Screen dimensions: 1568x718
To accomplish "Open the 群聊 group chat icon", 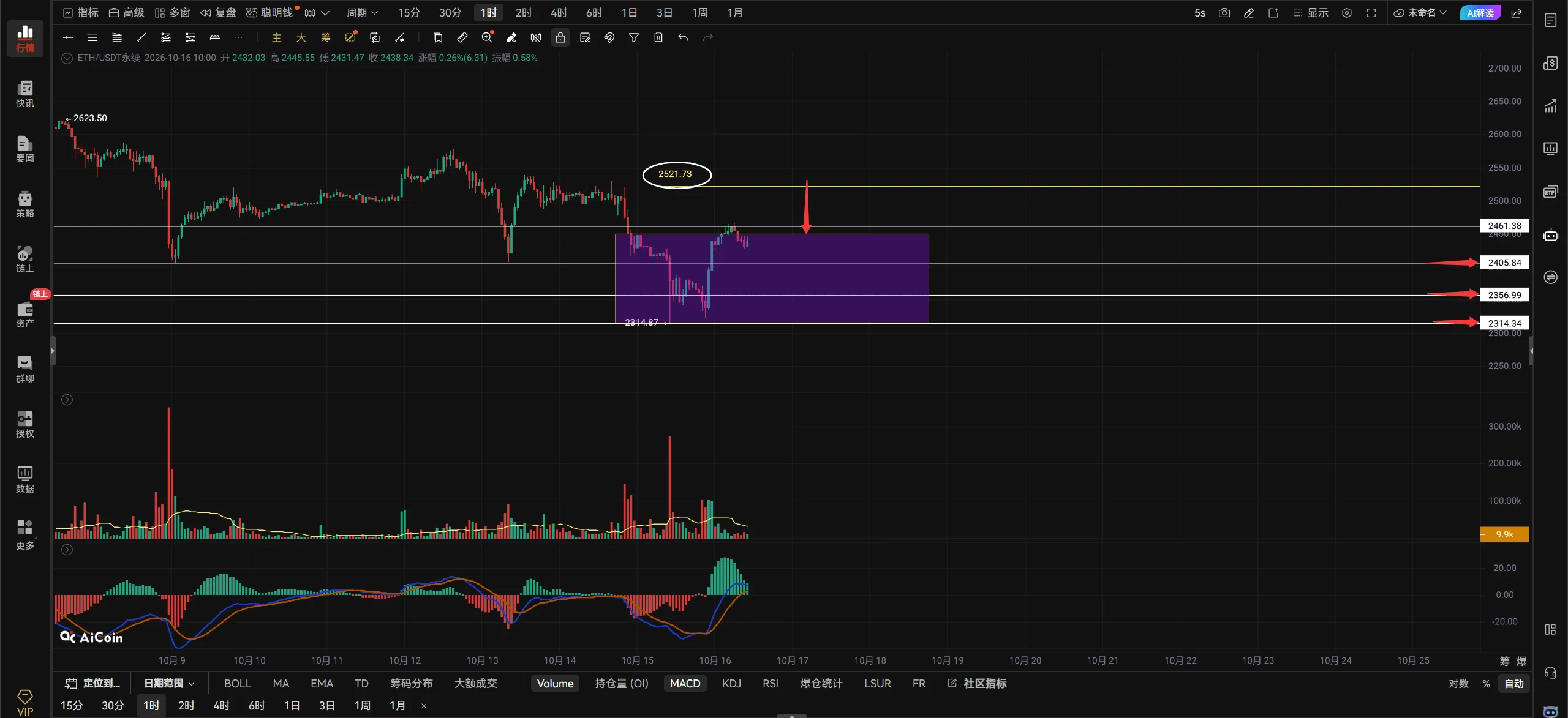I will click(25, 369).
